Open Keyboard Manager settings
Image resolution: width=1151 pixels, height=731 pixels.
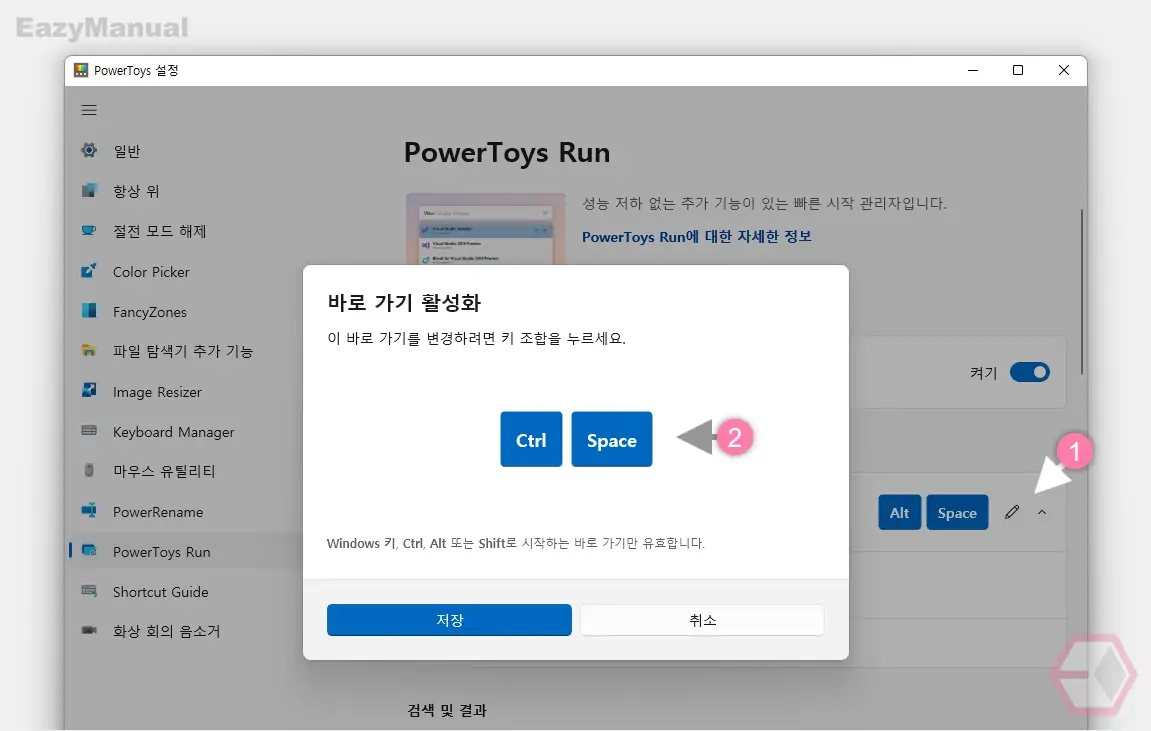tap(173, 432)
